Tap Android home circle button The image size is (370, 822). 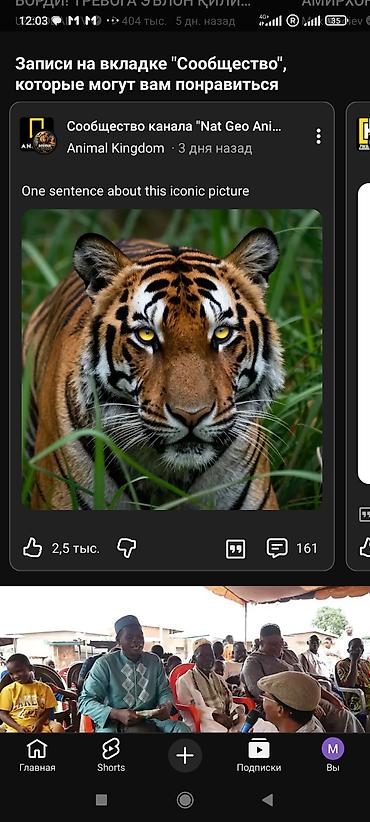pos(185,799)
